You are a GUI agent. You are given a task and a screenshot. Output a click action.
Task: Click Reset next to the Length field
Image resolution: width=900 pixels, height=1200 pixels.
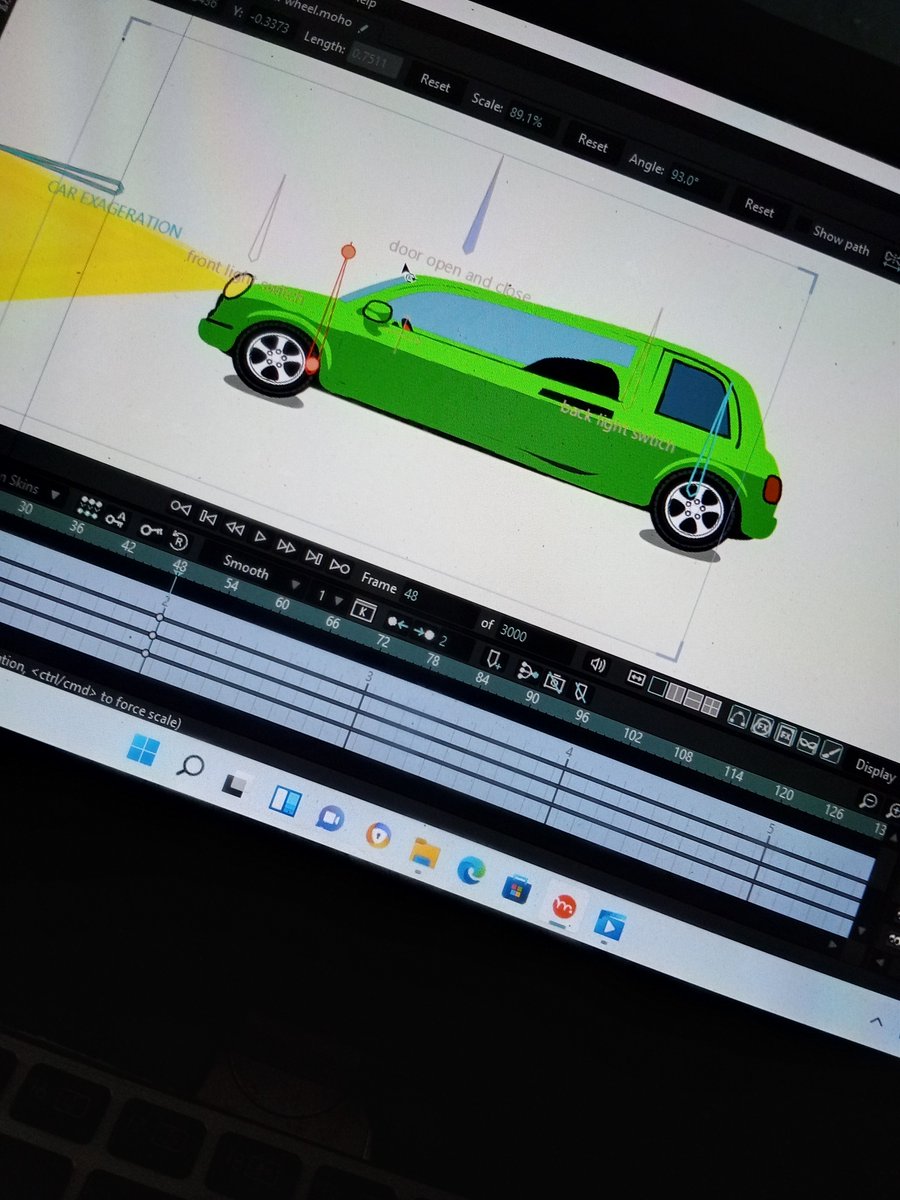click(x=435, y=82)
